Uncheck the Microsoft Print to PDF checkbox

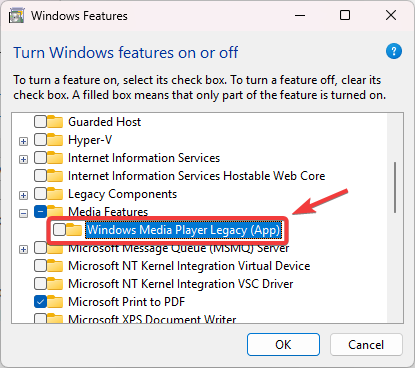click(40, 302)
